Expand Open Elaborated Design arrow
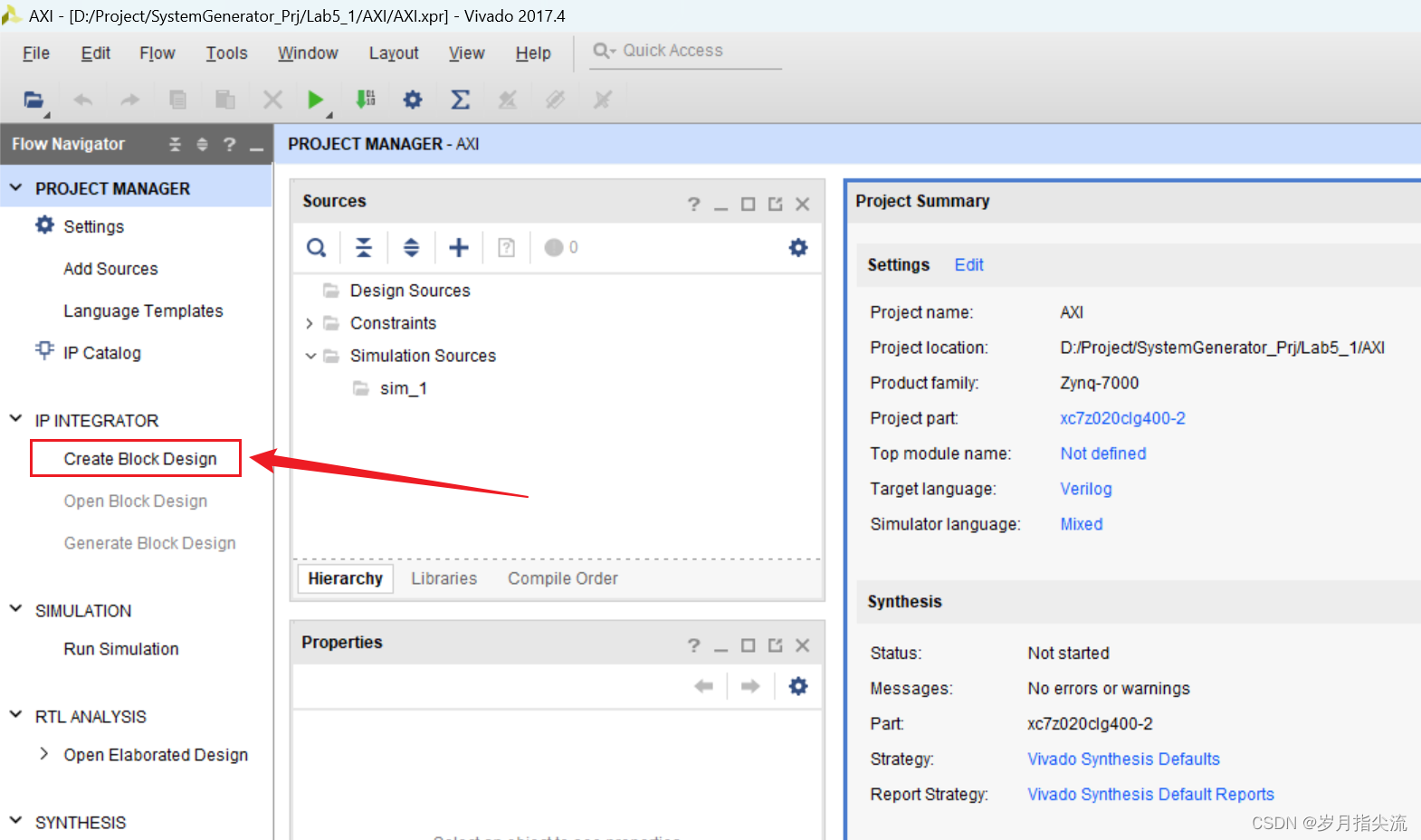Viewport: 1421px width, 840px height. click(43, 753)
